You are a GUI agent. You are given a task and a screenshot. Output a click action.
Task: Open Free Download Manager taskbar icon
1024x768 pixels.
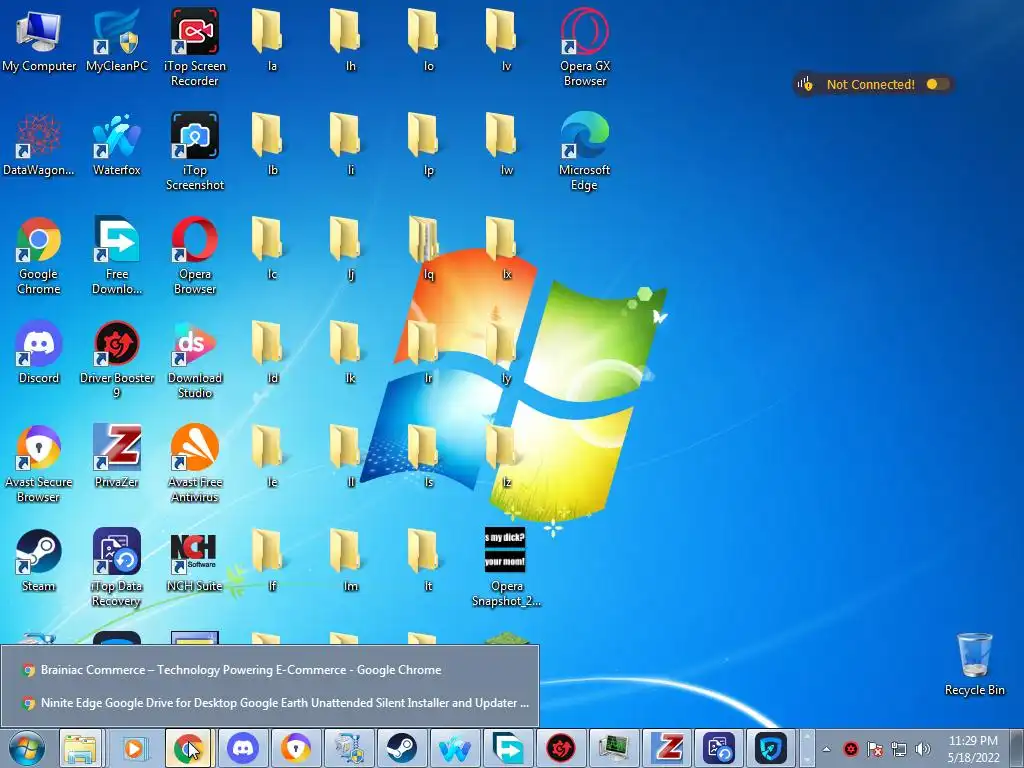(507, 748)
